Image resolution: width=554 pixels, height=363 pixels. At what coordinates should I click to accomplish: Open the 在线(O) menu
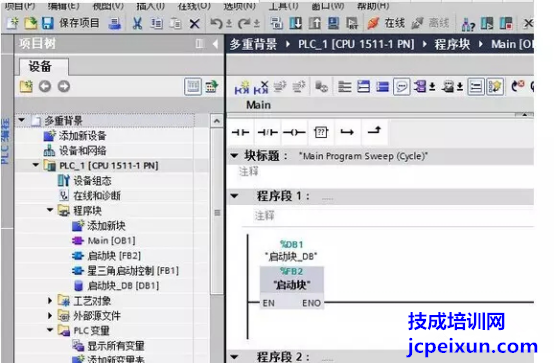click(x=194, y=6)
